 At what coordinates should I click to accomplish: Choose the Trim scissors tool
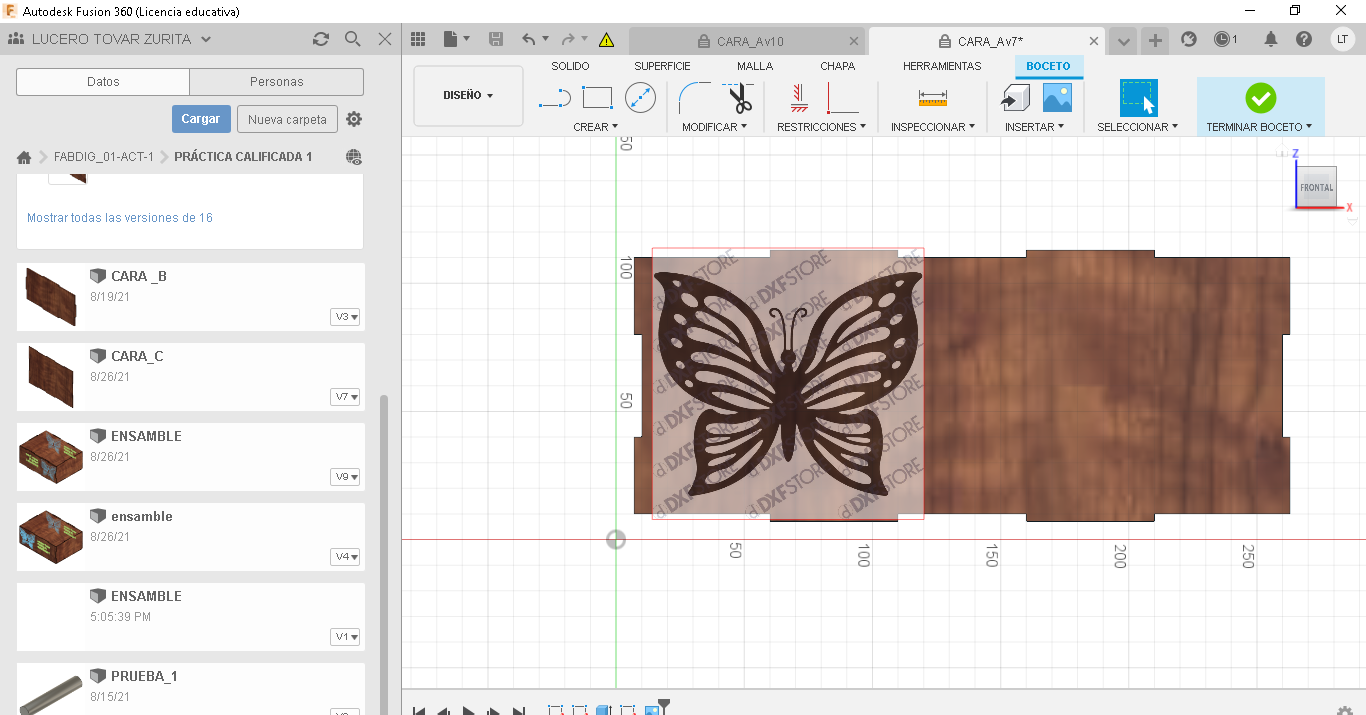[x=738, y=98]
